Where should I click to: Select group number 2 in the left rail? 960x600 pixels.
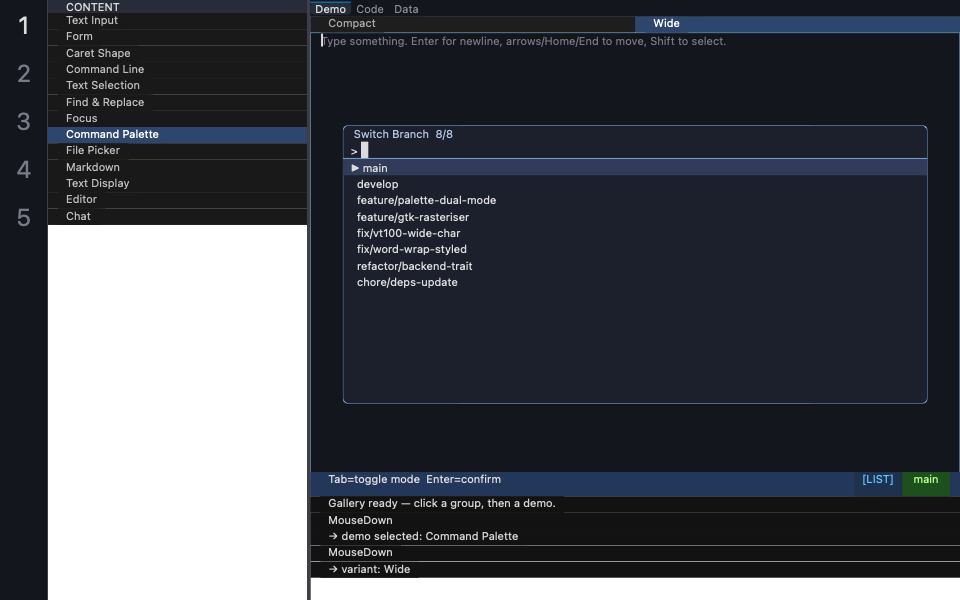(x=23, y=74)
